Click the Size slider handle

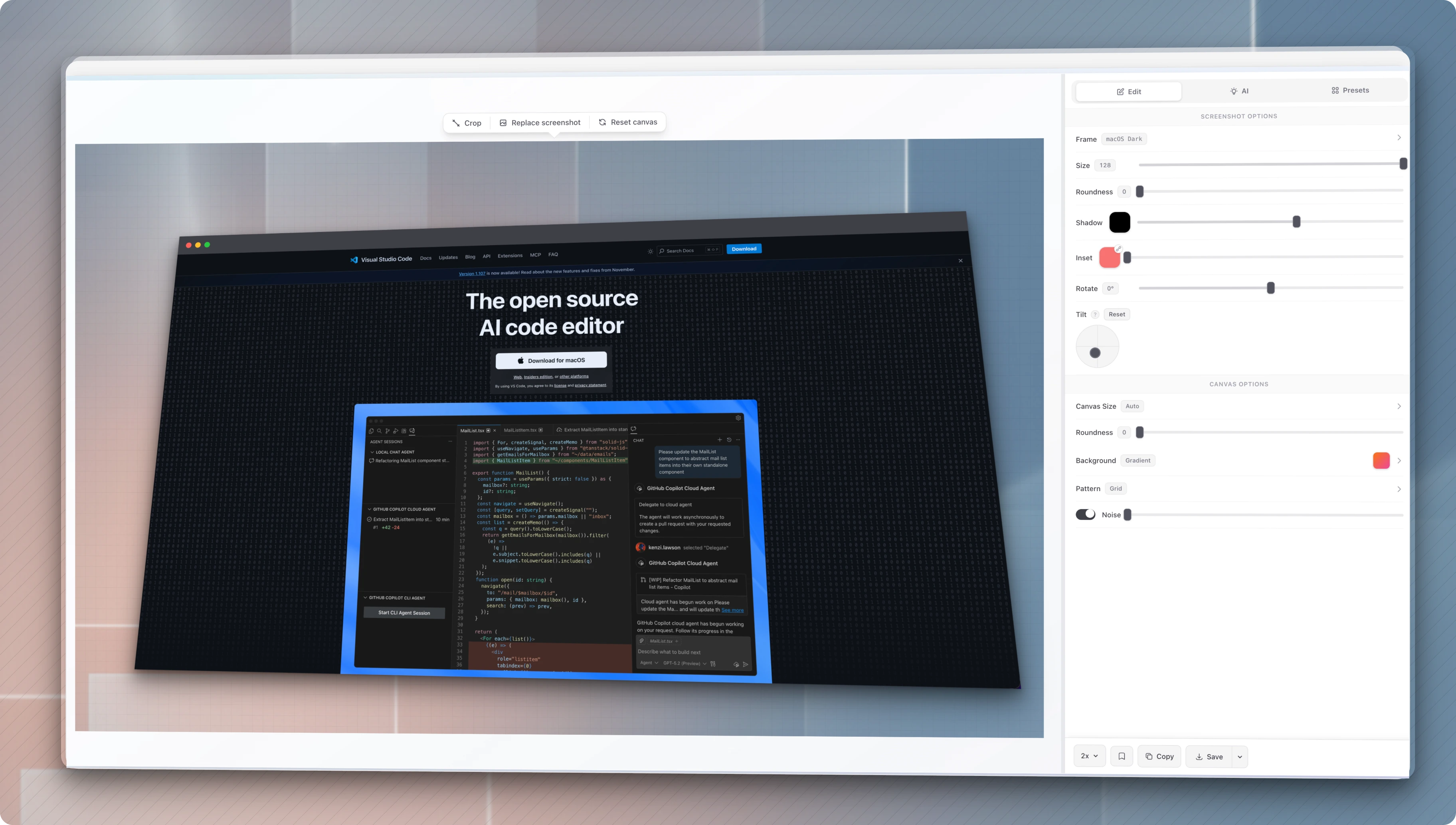tap(1403, 164)
